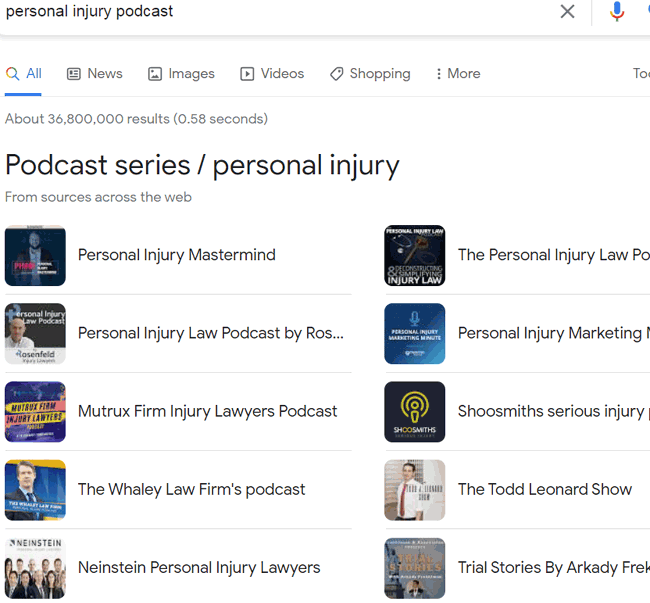650x603 pixels.
Task: Switch to the Images tab
Action: 182,74
